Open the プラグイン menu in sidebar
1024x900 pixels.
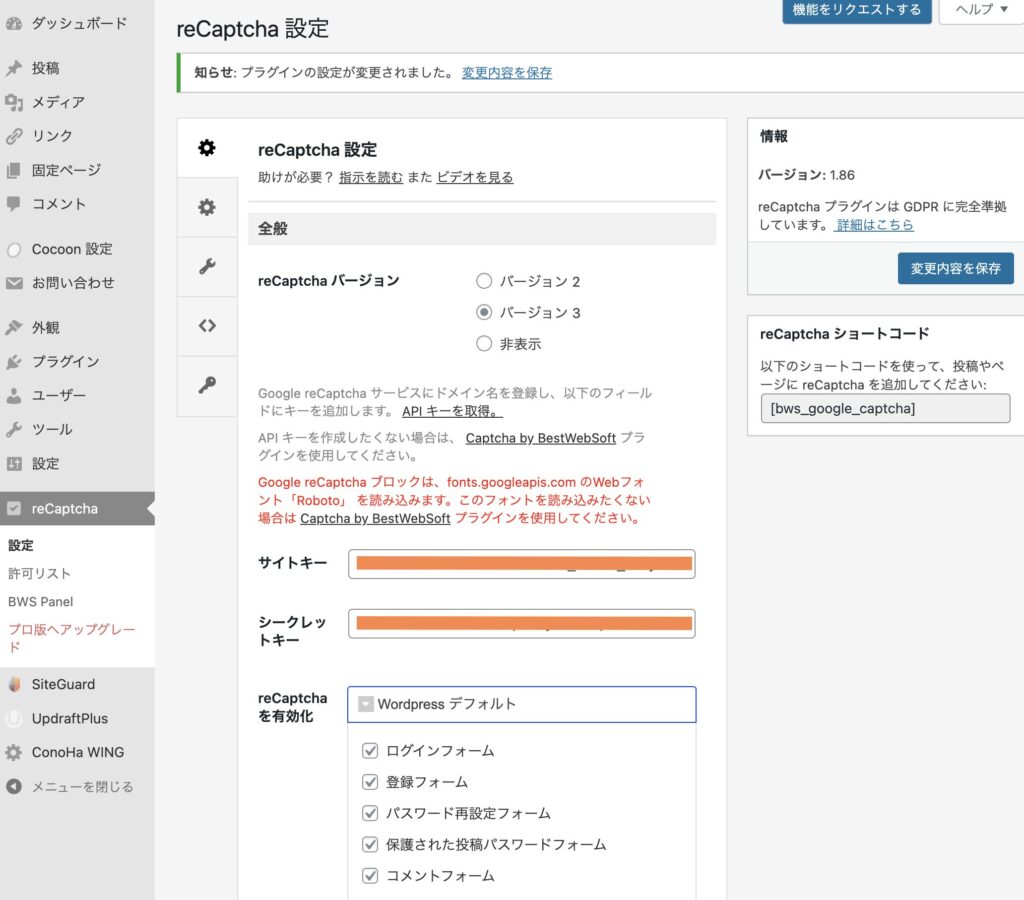(65, 362)
